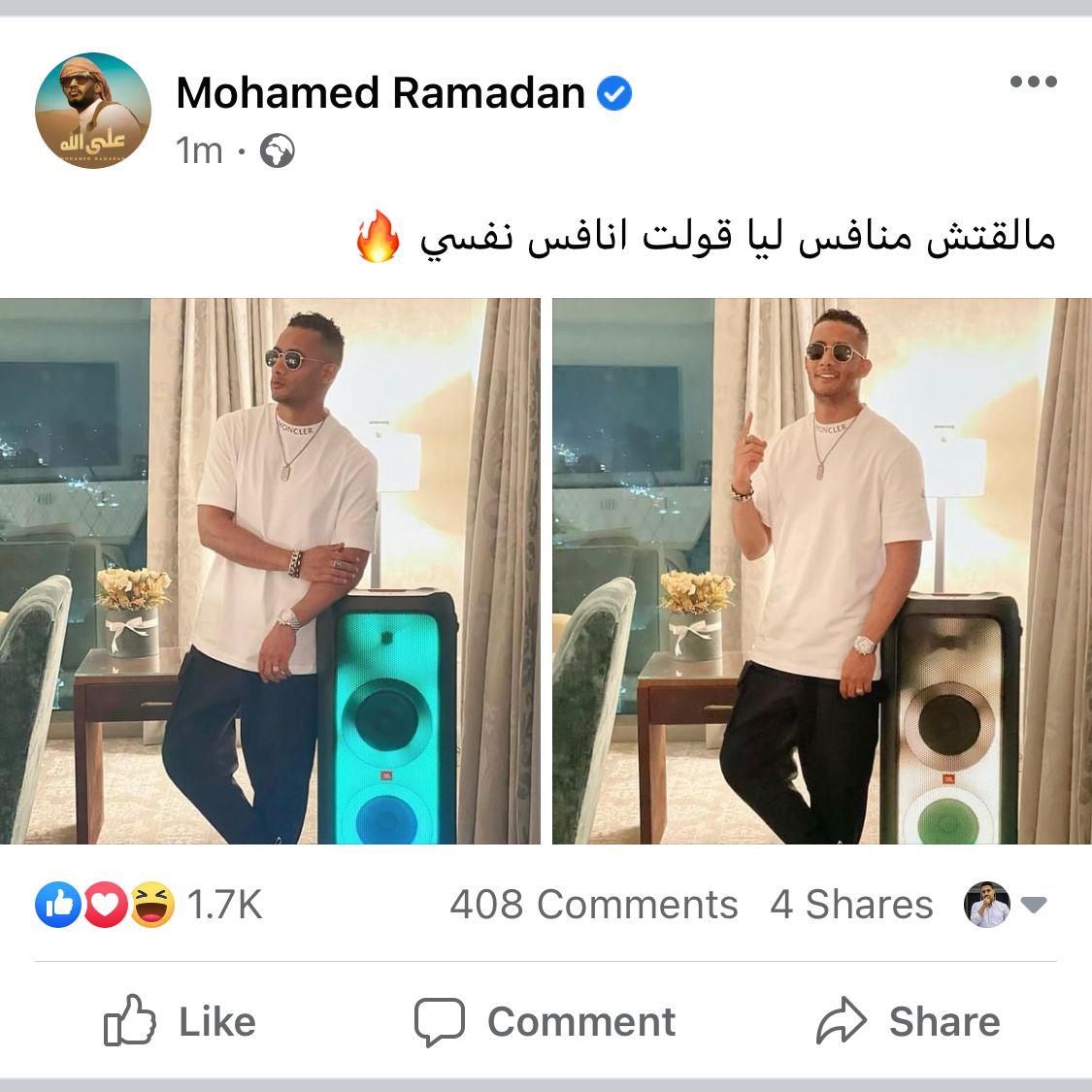
Task: Select the commenting profile avatar
Action: click(x=987, y=905)
